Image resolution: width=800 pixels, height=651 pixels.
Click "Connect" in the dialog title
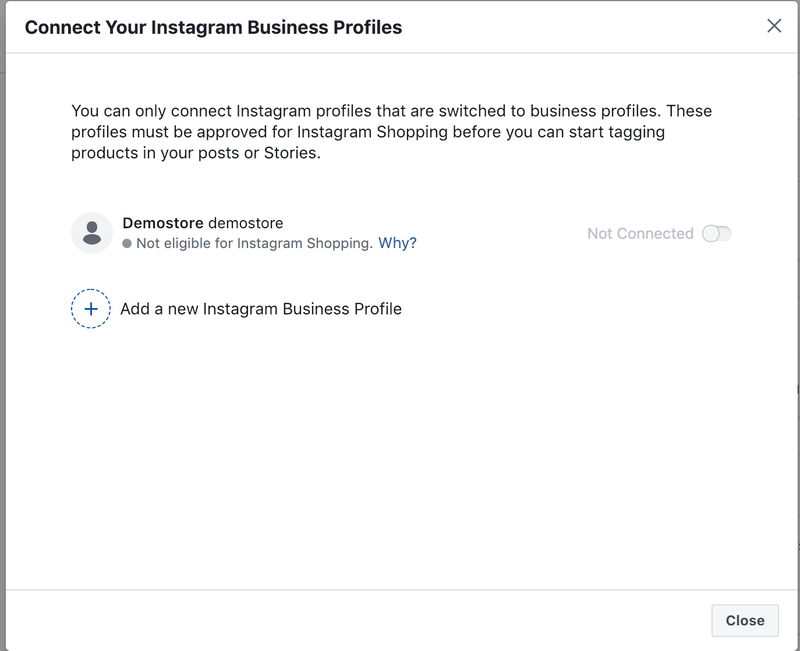(62, 27)
